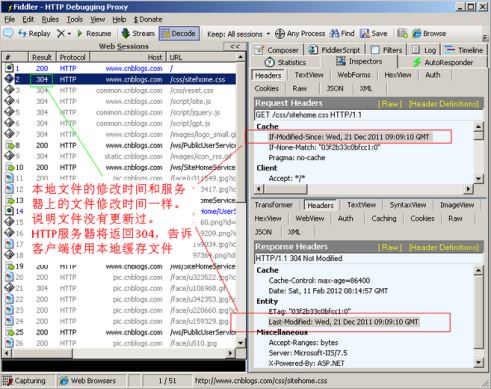Toggle Capturing in status bar

point(24,381)
